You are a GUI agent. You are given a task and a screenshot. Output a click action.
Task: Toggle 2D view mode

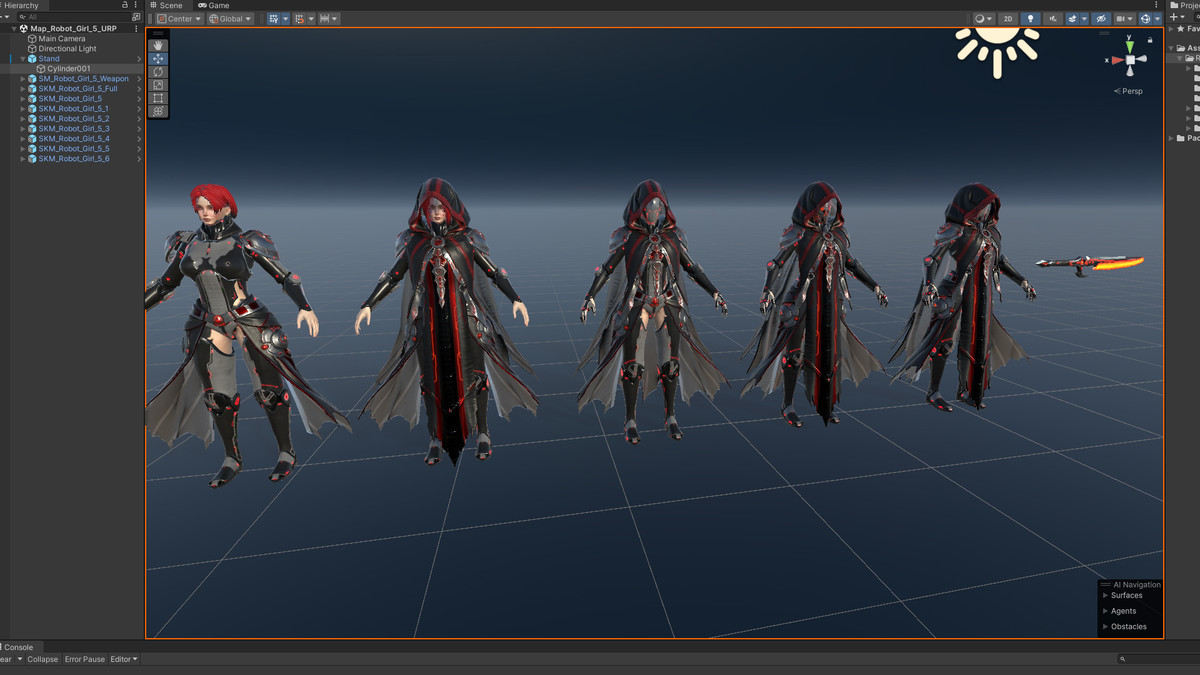(x=1008, y=19)
